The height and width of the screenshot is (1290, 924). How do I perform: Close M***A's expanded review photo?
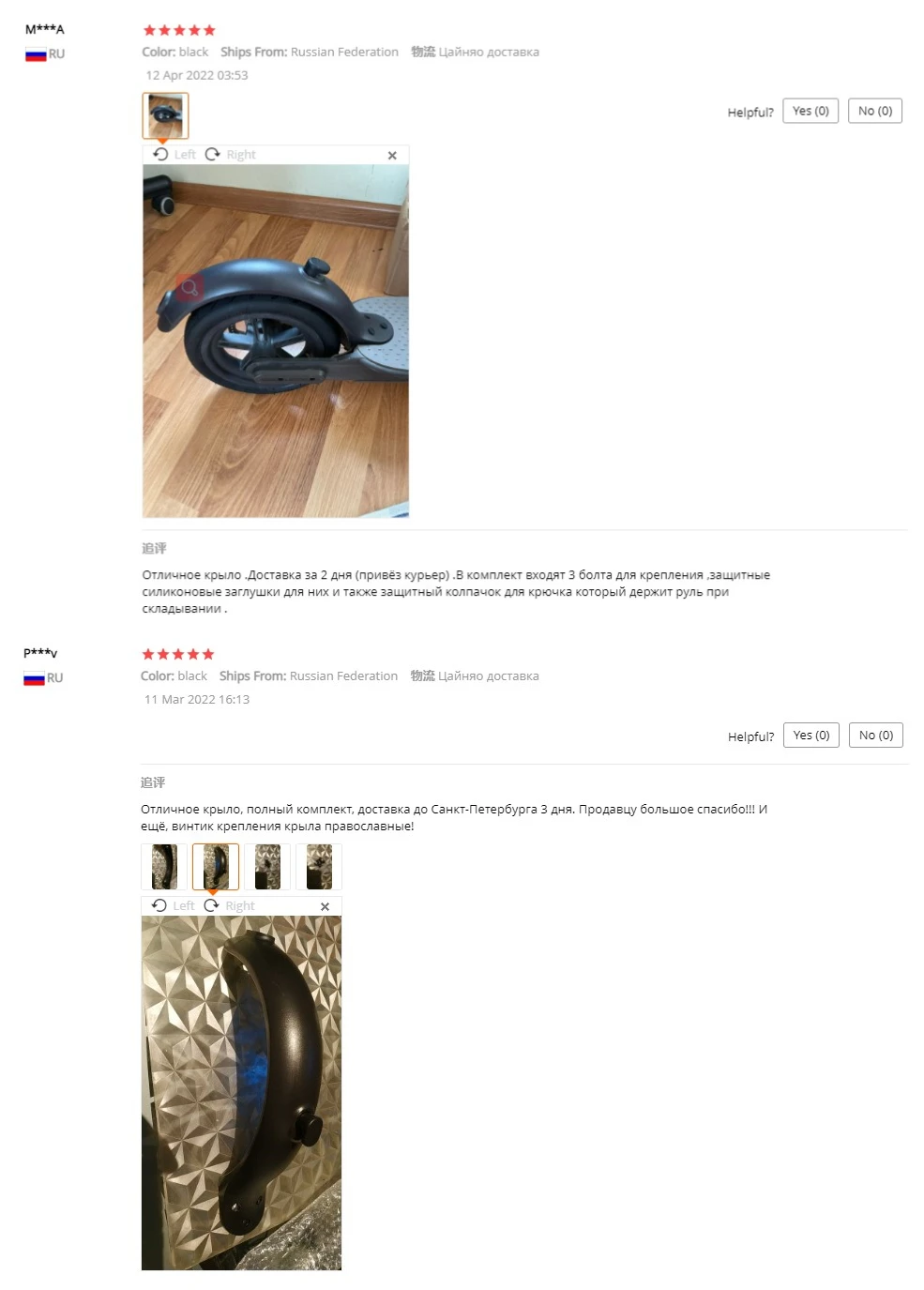click(x=392, y=156)
